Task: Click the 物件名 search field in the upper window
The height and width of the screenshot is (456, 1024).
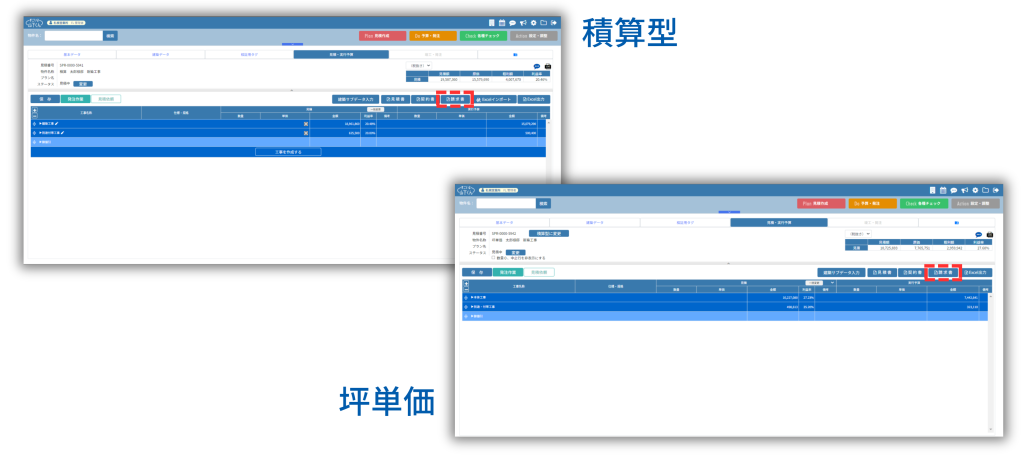Action: [72, 35]
